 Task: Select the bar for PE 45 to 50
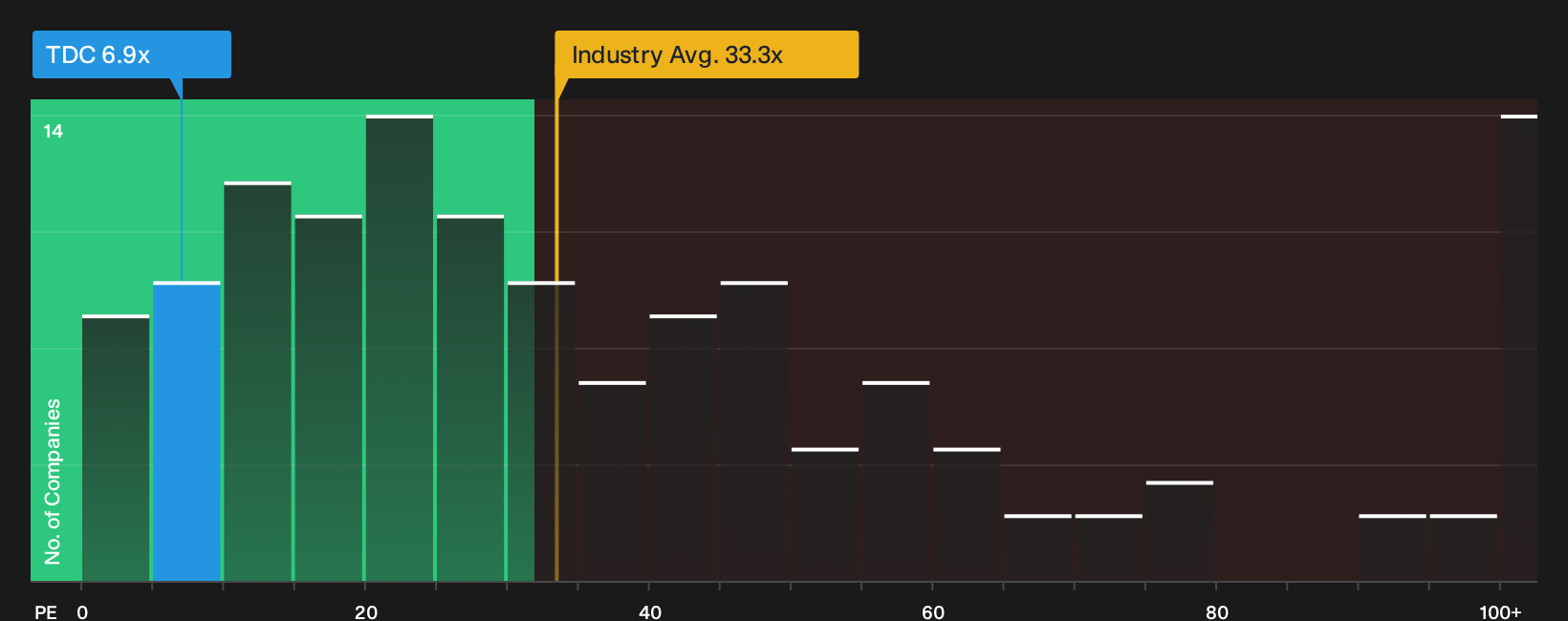click(754, 432)
